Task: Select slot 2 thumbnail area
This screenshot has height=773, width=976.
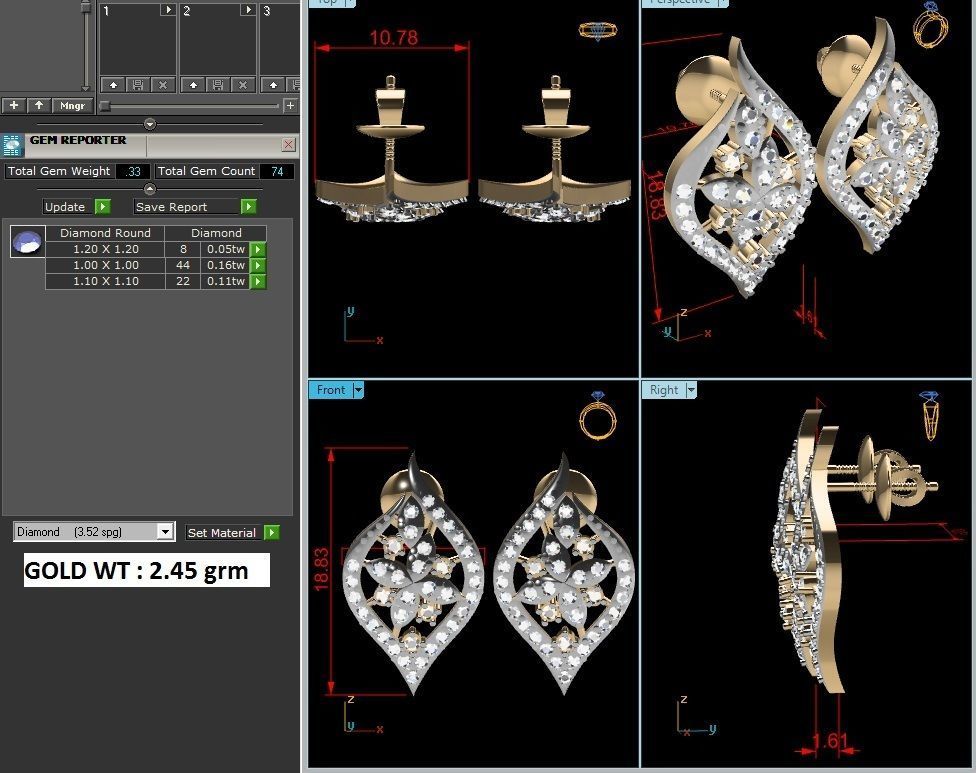Action: [218, 45]
